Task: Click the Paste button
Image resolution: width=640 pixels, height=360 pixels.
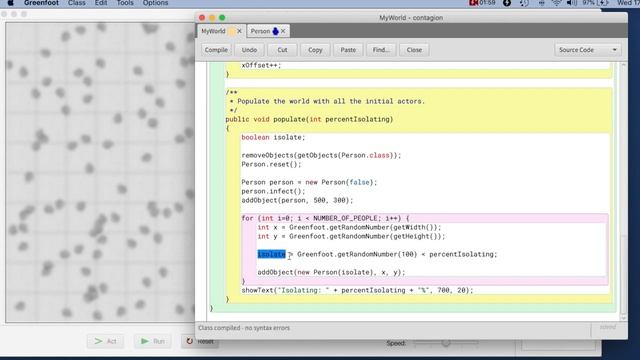Action: pos(348,50)
